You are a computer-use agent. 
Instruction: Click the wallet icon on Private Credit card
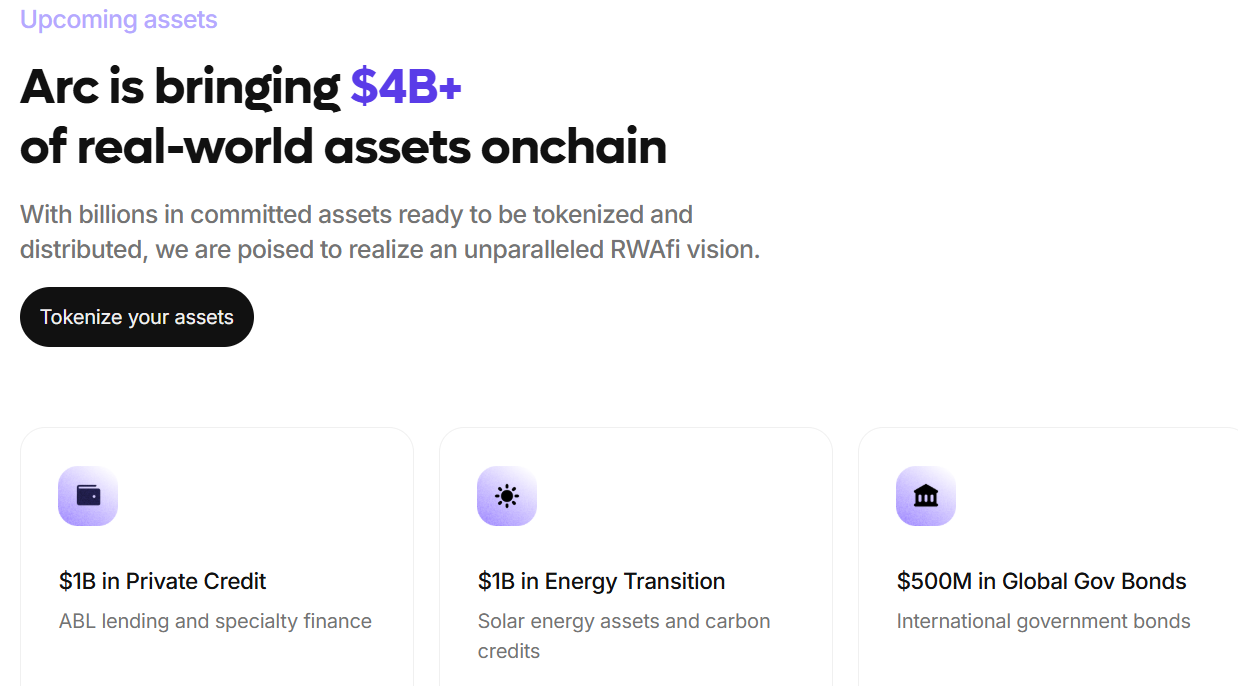(x=88, y=496)
